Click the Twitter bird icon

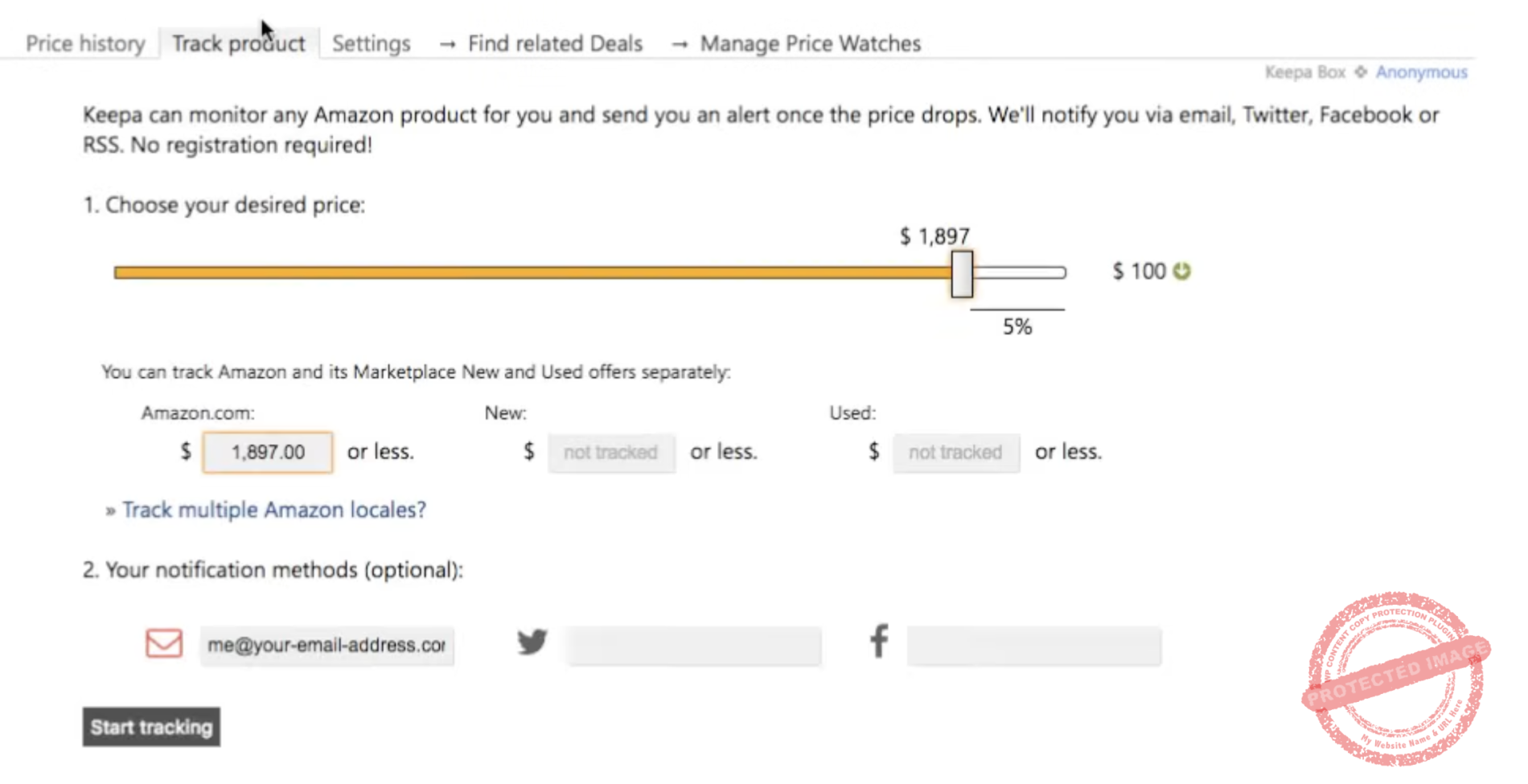pos(532,642)
